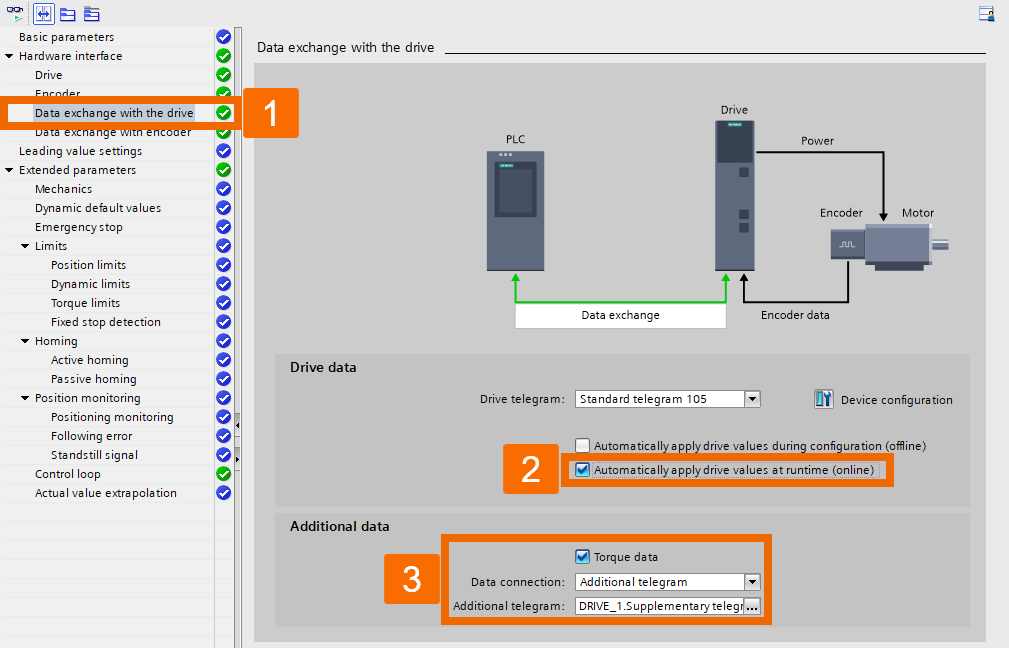The width and height of the screenshot is (1009, 648).
Task: Click the green check icon beside Drive
Action: coord(222,75)
